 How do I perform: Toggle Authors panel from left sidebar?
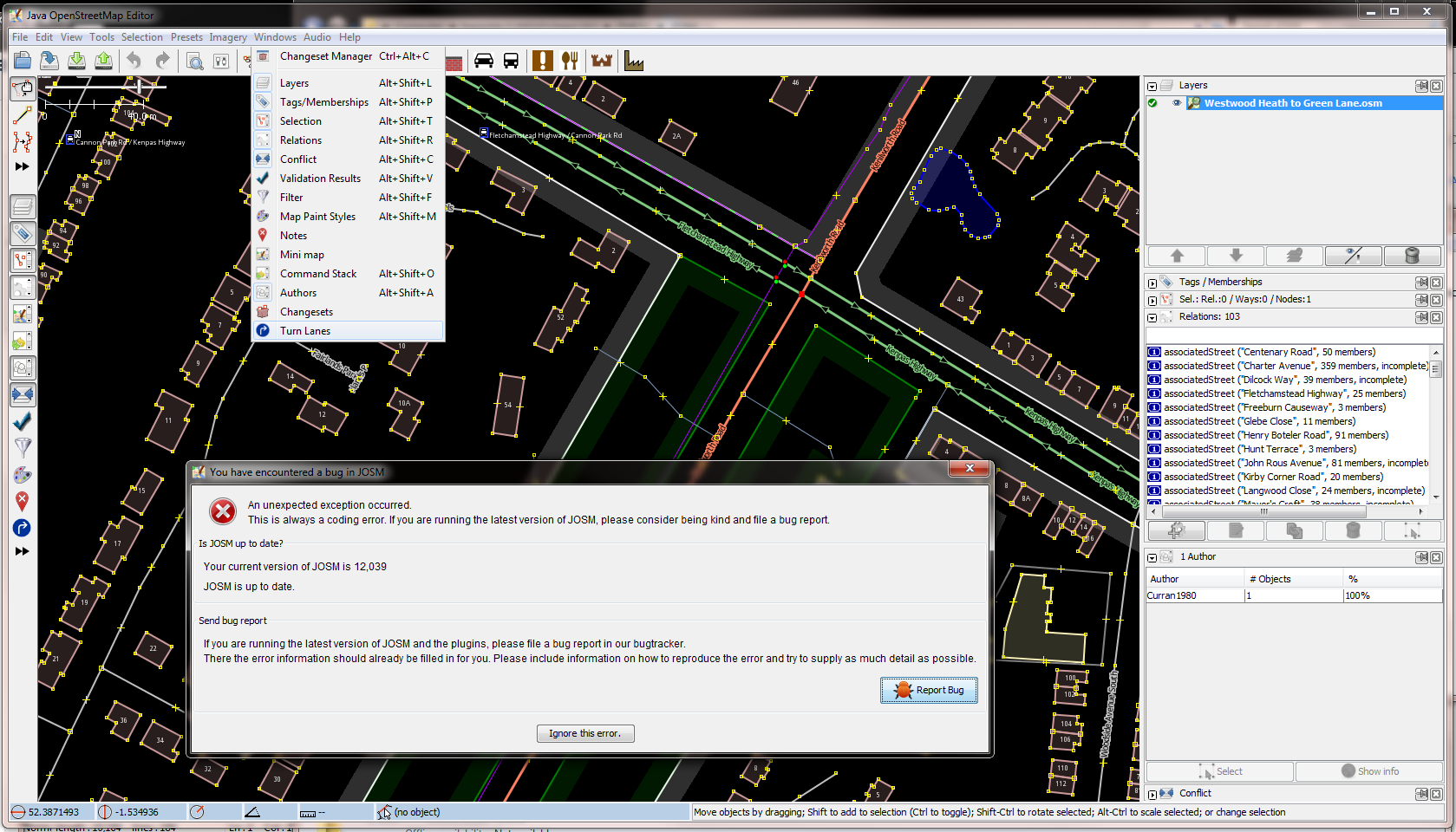[23, 367]
